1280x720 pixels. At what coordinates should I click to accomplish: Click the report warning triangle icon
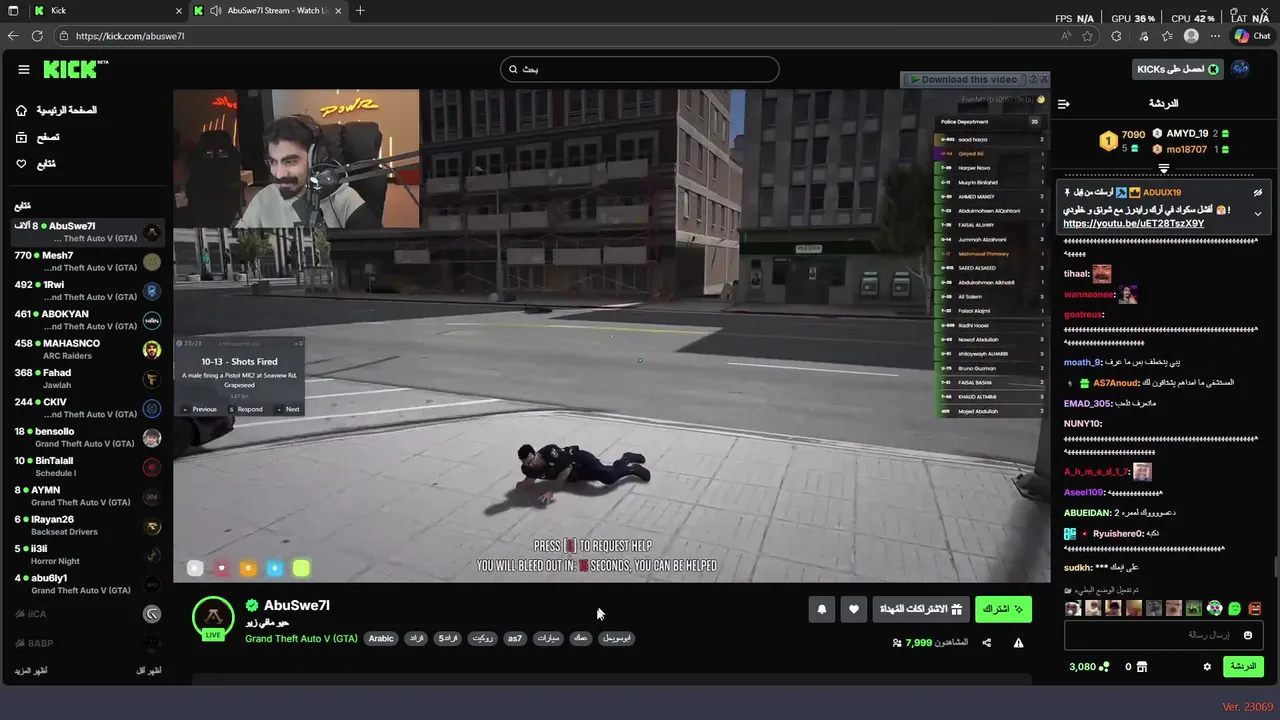tap(1018, 643)
